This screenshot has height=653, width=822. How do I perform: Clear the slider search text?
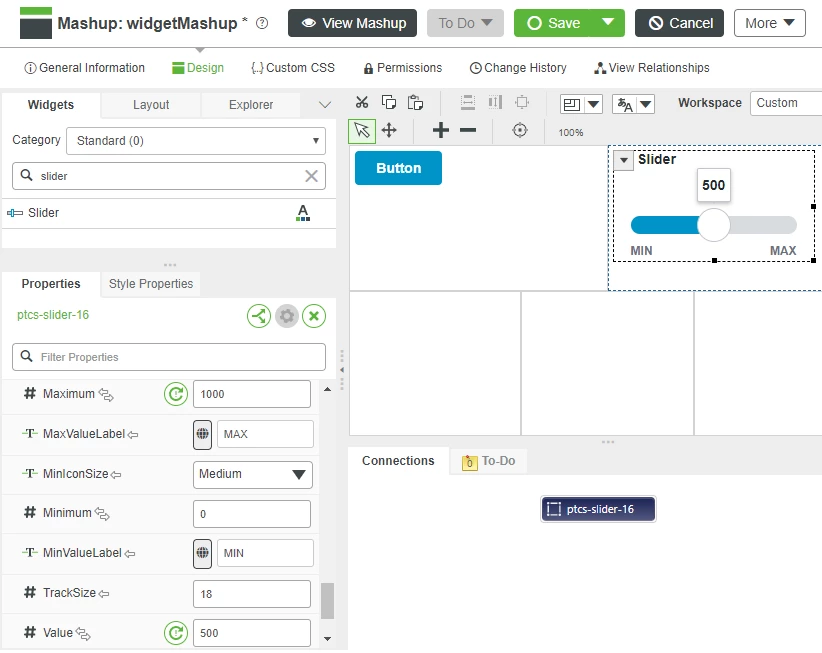pos(311,176)
